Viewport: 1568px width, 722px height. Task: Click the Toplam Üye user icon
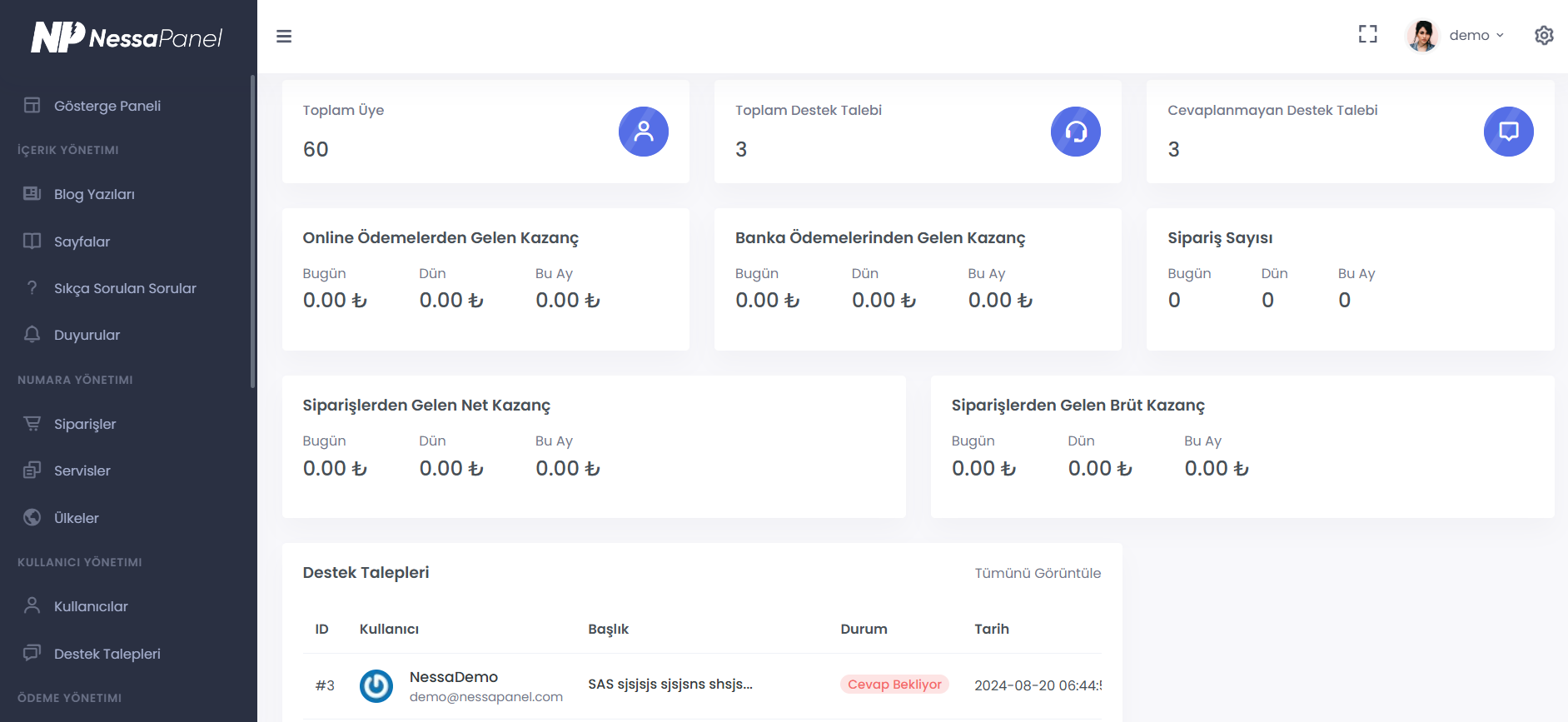643,132
